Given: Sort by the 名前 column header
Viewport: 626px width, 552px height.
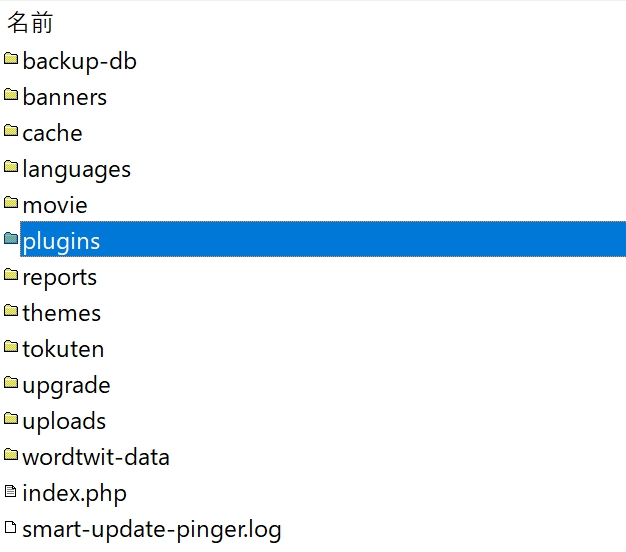Looking at the screenshot, I should tap(30, 22).
